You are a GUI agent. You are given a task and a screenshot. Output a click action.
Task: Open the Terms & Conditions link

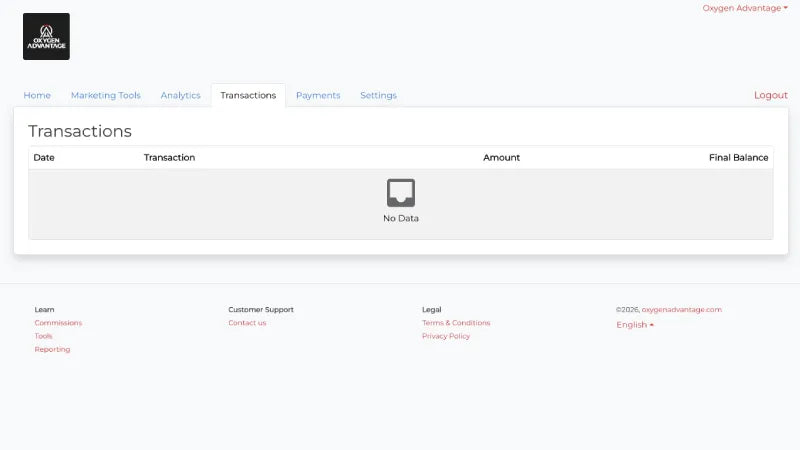point(456,323)
